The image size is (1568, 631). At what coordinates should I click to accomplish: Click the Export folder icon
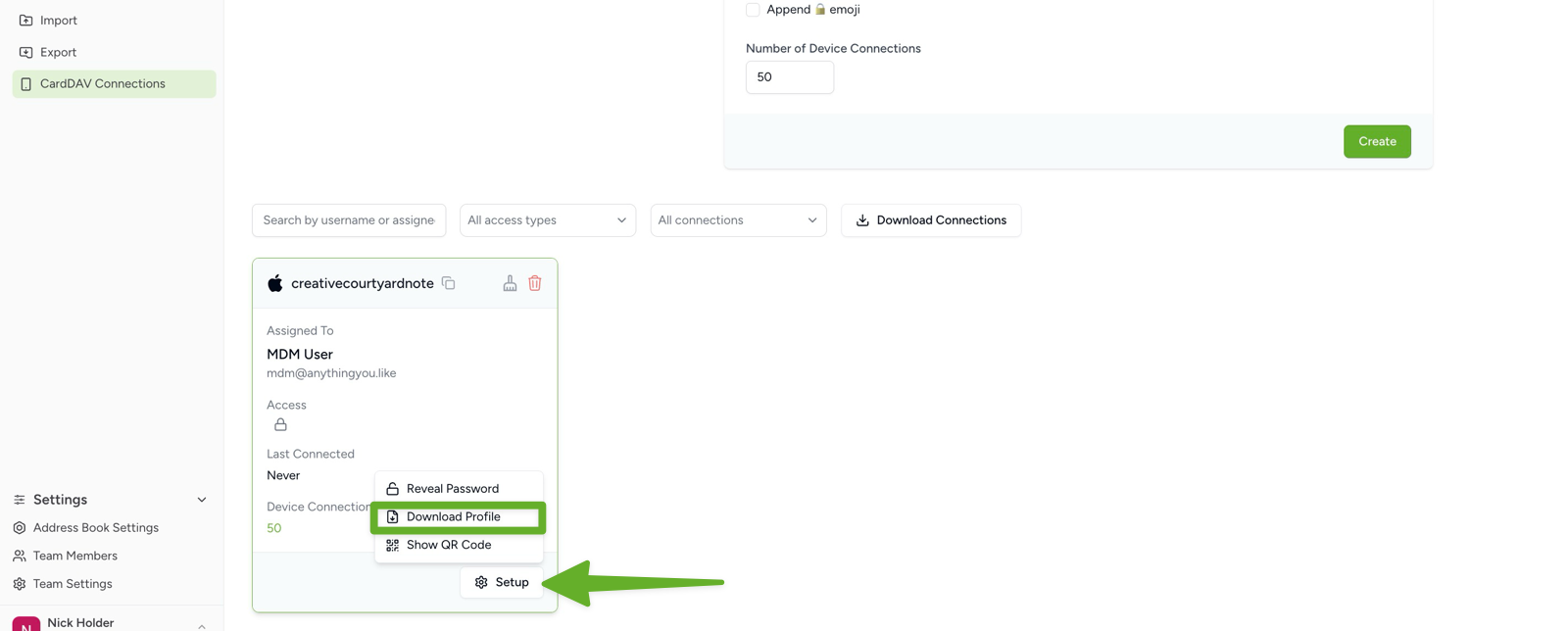pyautogui.click(x=26, y=52)
